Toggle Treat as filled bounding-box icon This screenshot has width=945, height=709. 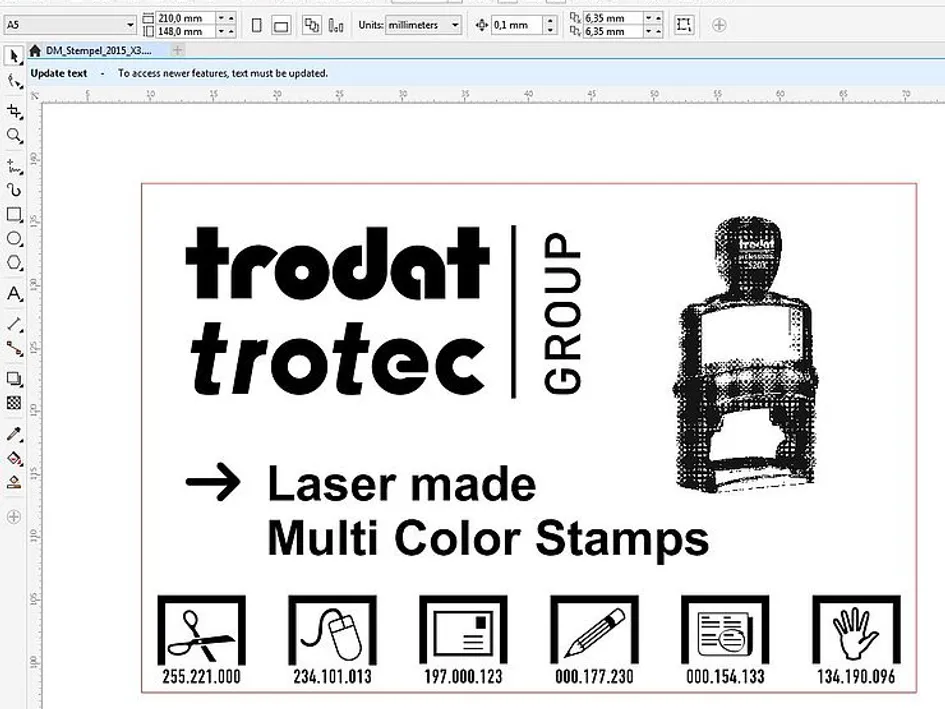[684, 25]
